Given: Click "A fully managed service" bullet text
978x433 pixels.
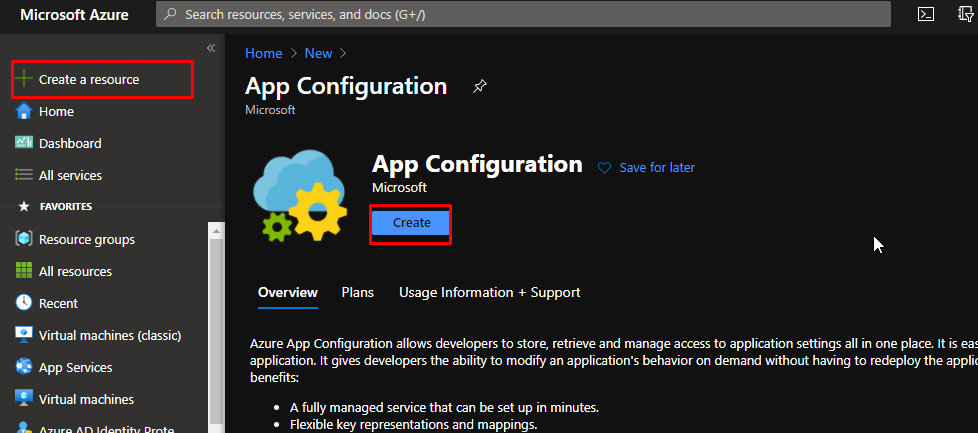Looking at the screenshot, I should point(444,407).
